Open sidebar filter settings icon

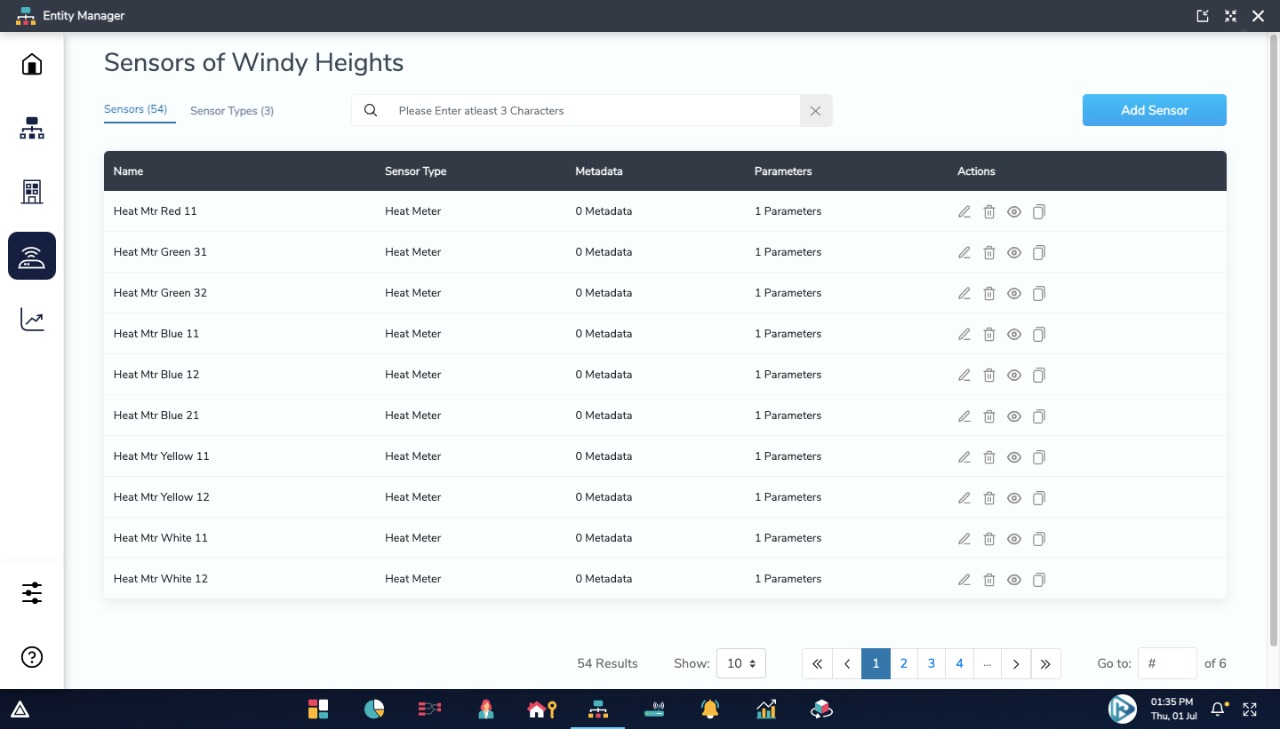click(x=31, y=592)
